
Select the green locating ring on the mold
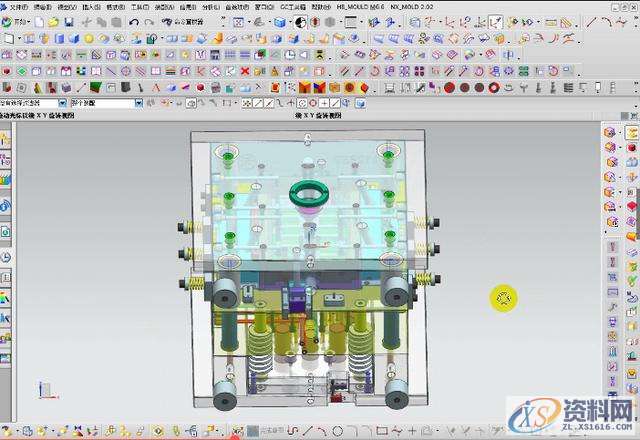coord(308,192)
